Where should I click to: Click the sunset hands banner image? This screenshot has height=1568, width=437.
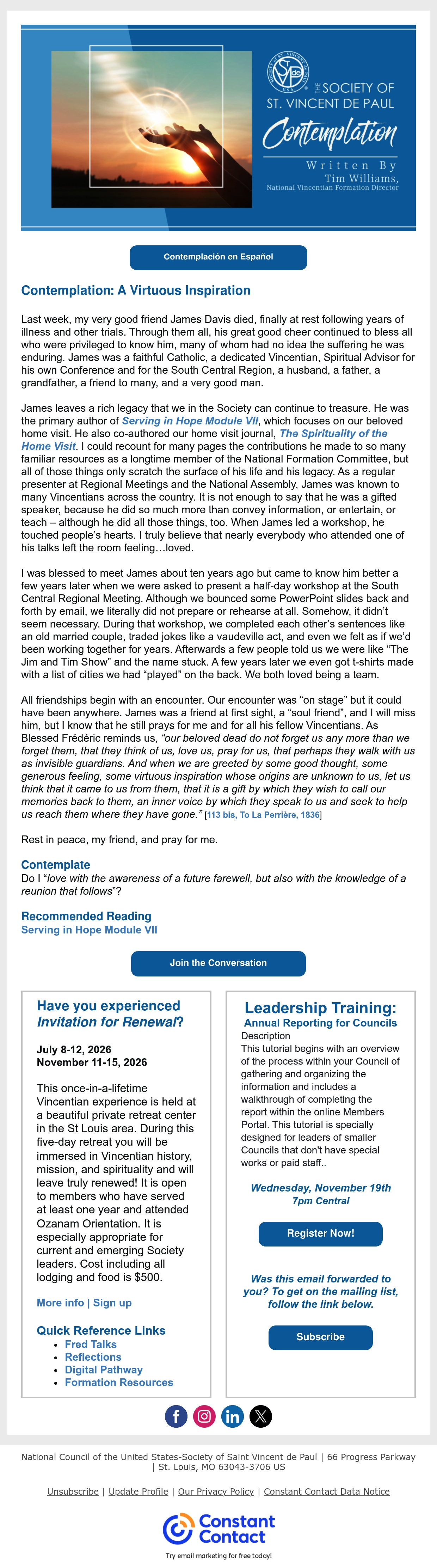point(152,129)
